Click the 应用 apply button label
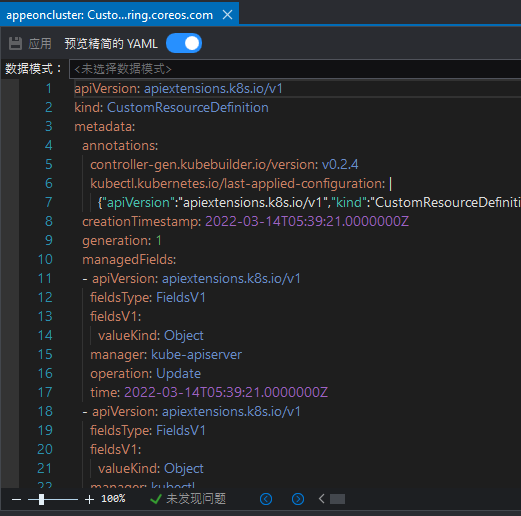This screenshot has height=516, width=521. (x=40, y=44)
